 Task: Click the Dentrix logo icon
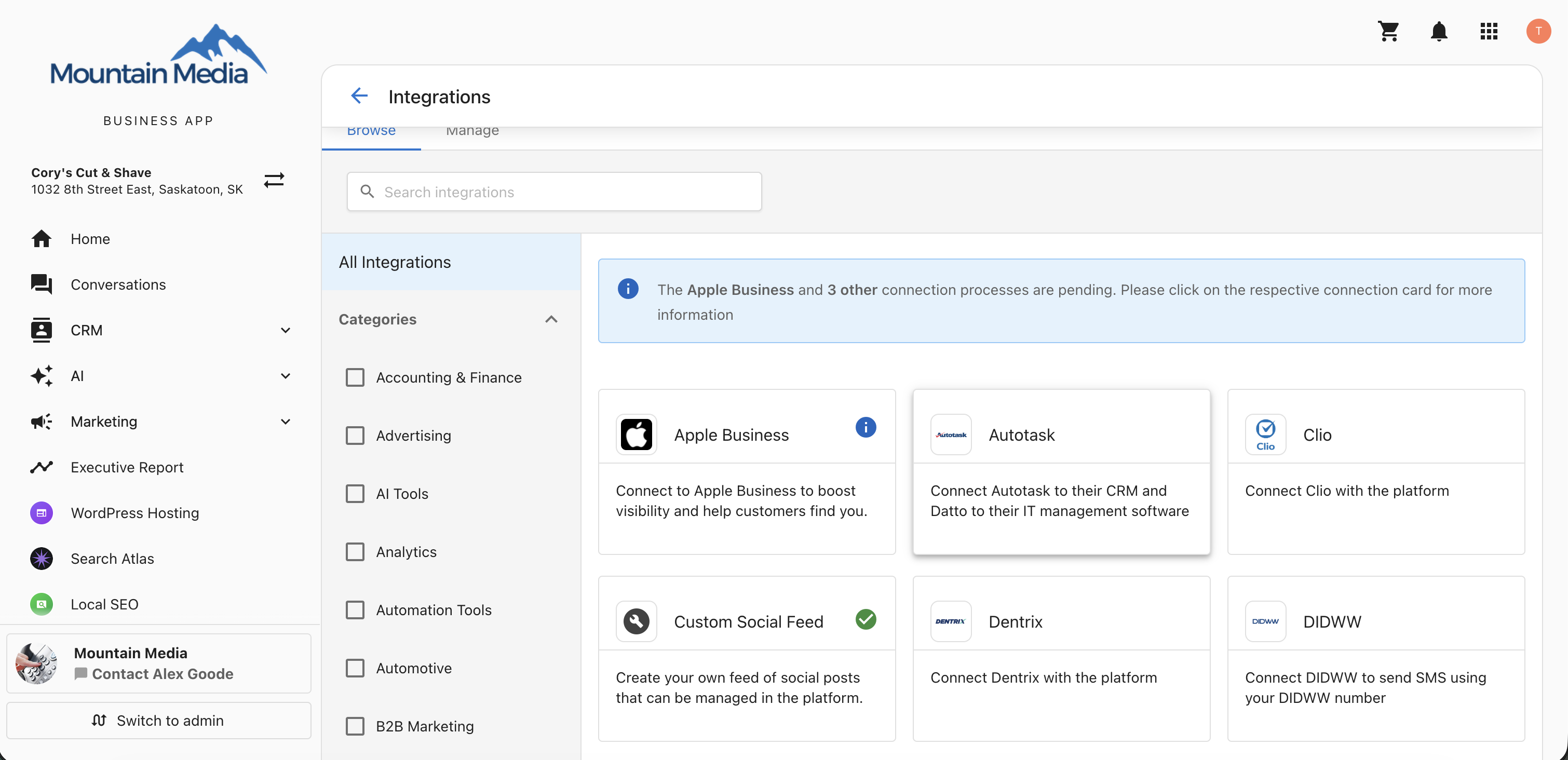[x=951, y=621]
